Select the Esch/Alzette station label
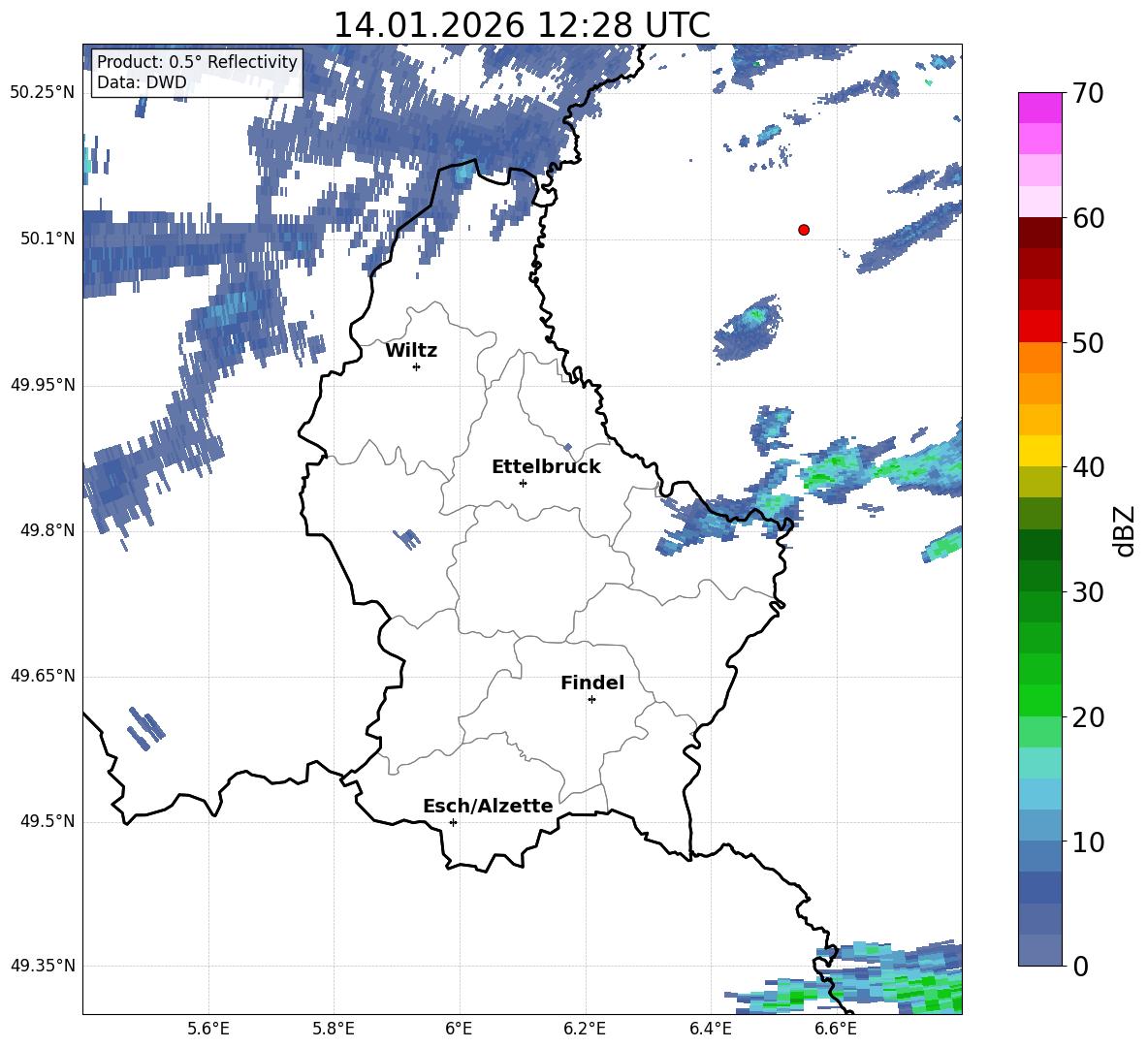 coord(488,806)
